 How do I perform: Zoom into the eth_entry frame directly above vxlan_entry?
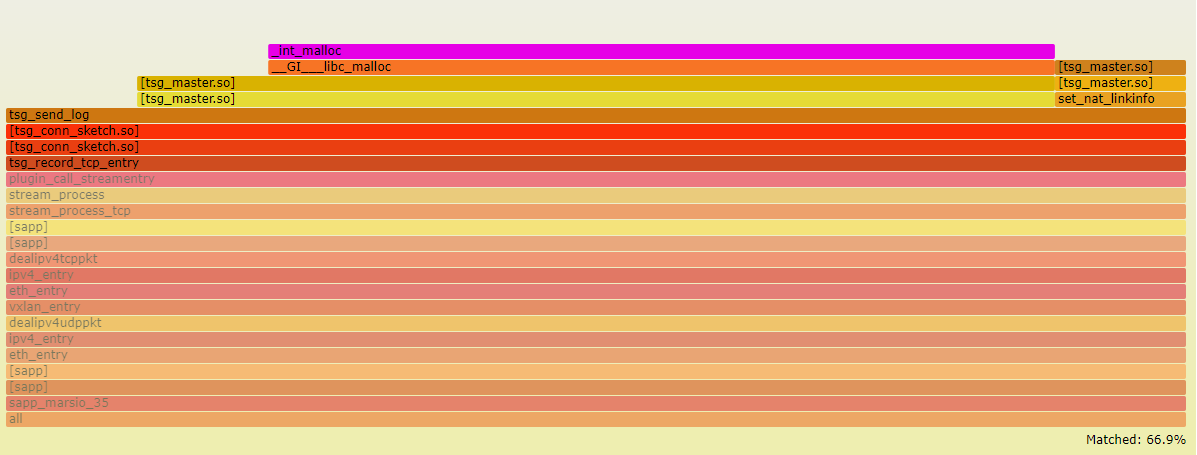point(596,291)
